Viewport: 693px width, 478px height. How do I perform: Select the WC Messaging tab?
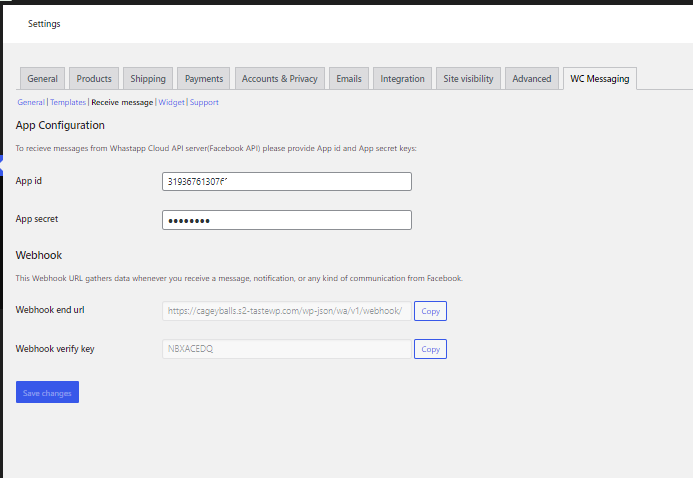600,79
